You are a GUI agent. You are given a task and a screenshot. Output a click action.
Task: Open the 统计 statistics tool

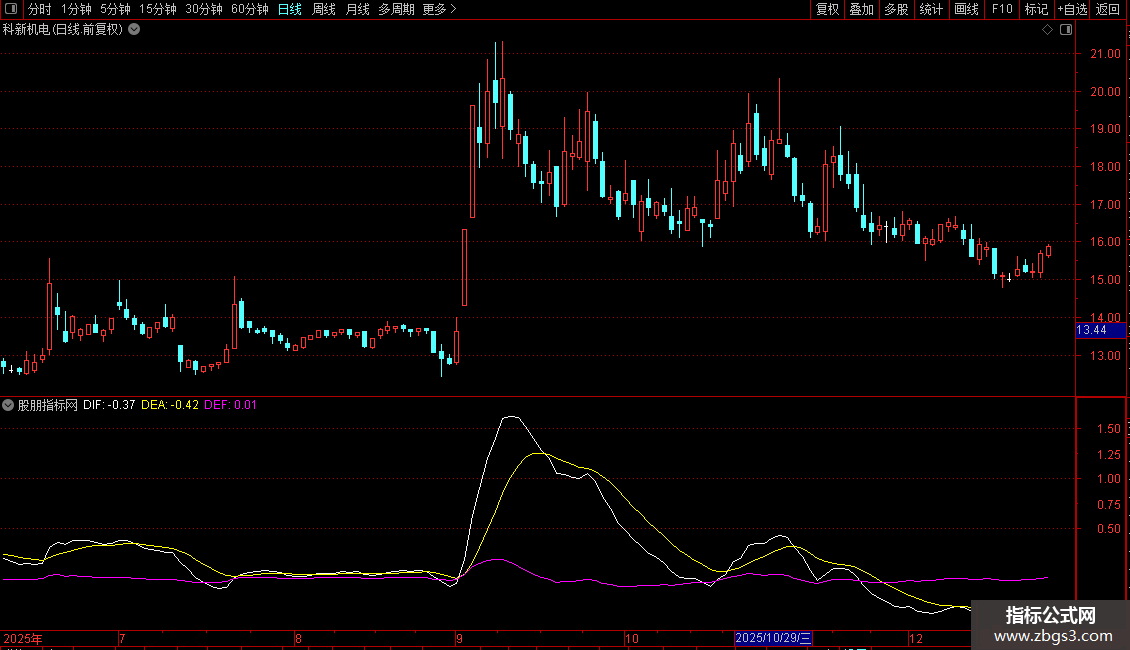coord(931,9)
